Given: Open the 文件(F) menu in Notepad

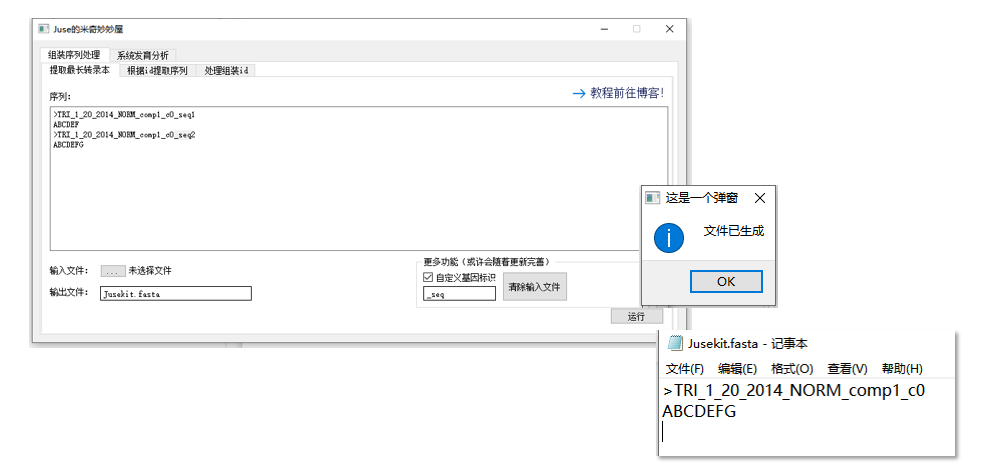Looking at the screenshot, I should (x=685, y=369).
